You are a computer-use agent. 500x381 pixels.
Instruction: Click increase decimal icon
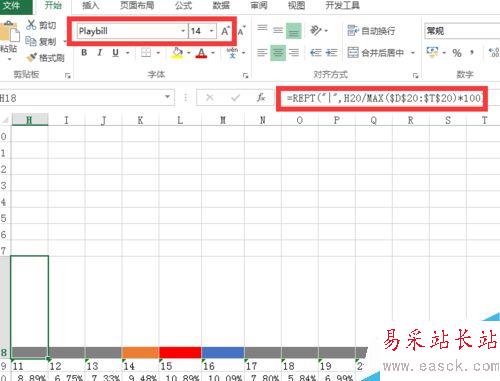(x=494, y=53)
